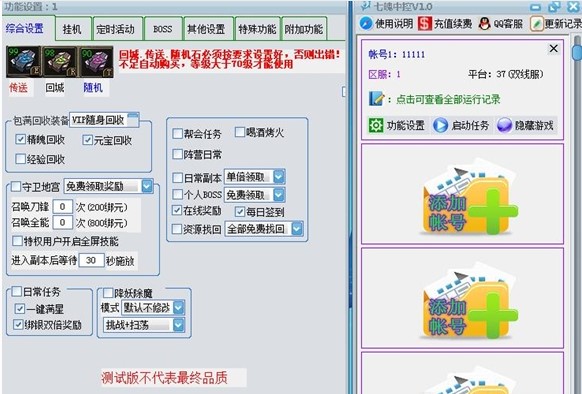The height and width of the screenshot is (394, 582).
Task: Click 平台: 37(双线服) text
Action: [x=506, y=74]
